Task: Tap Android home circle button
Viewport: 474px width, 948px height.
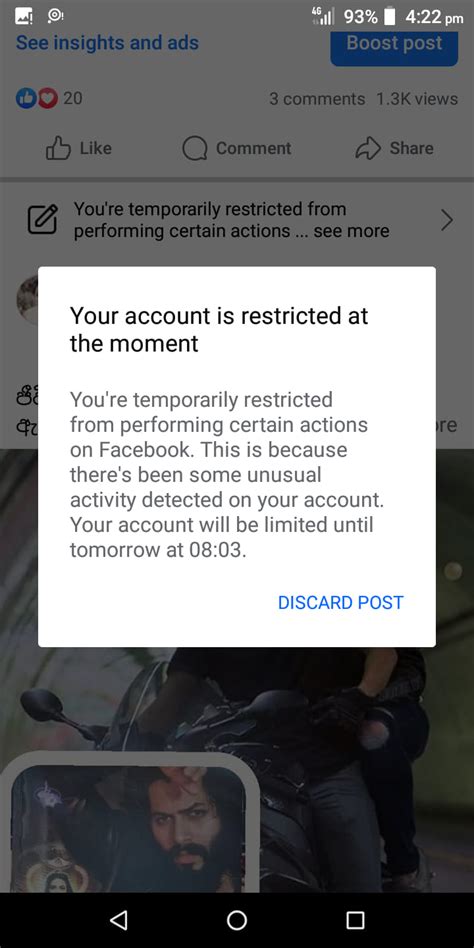Action: (x=237, y=920)
